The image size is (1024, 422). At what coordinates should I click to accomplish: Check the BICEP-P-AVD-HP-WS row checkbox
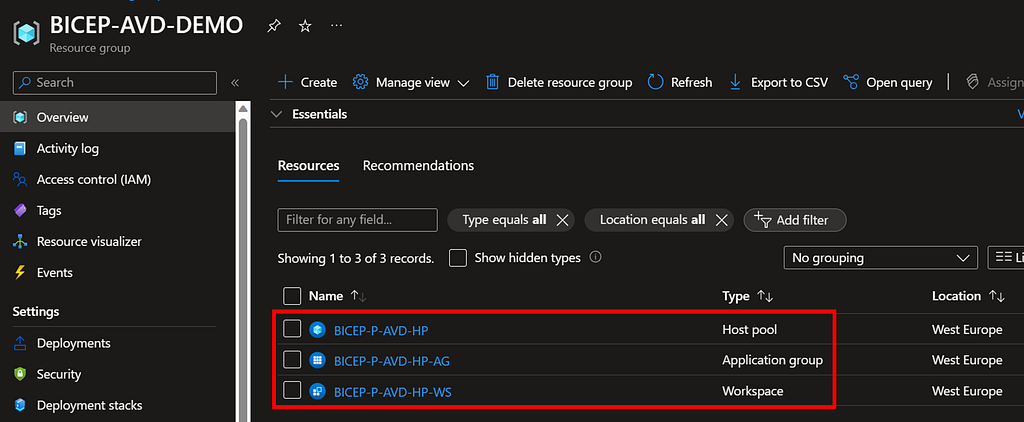(x=292, y=391)
